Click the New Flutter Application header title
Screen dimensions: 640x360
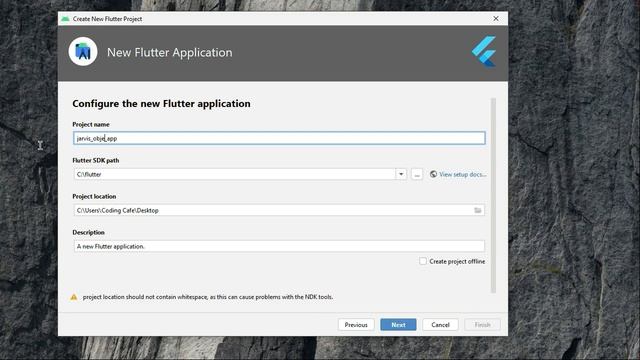click(169, 52)
